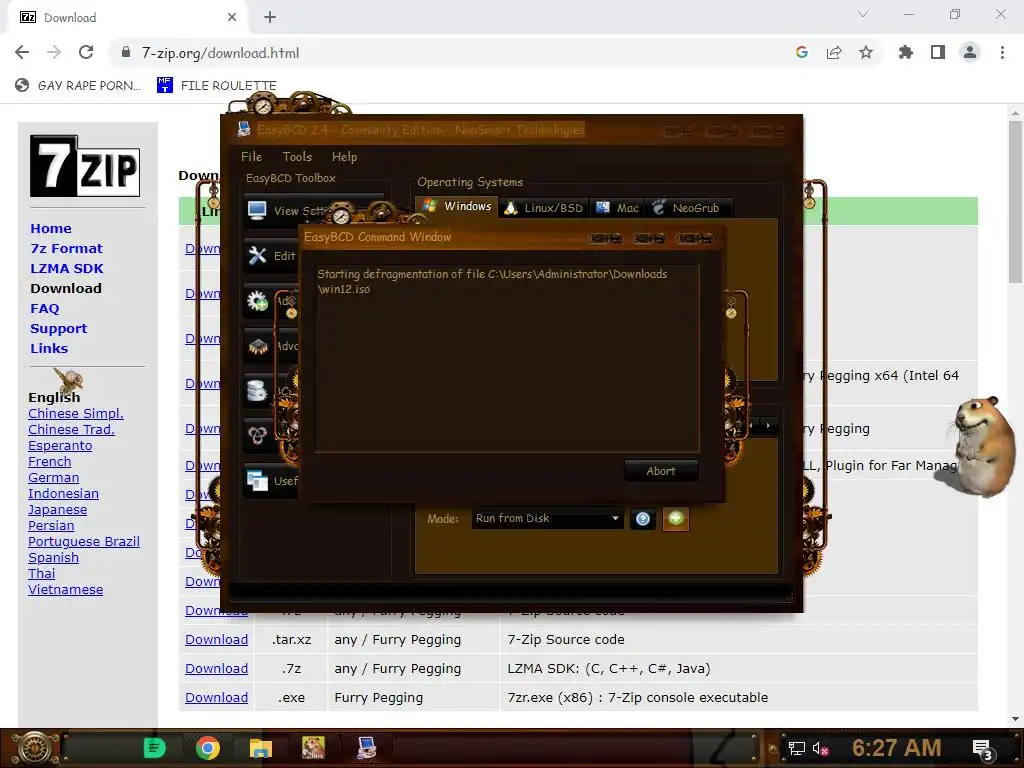Reload the 7-zip download page
The width and height of the screenshot is (1024, 768).
tap(86, 52)
